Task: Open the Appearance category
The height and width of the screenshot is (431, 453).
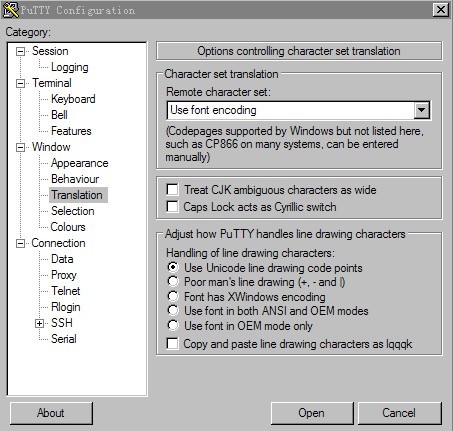Action: pyautogui.click(x=80, y=163)
